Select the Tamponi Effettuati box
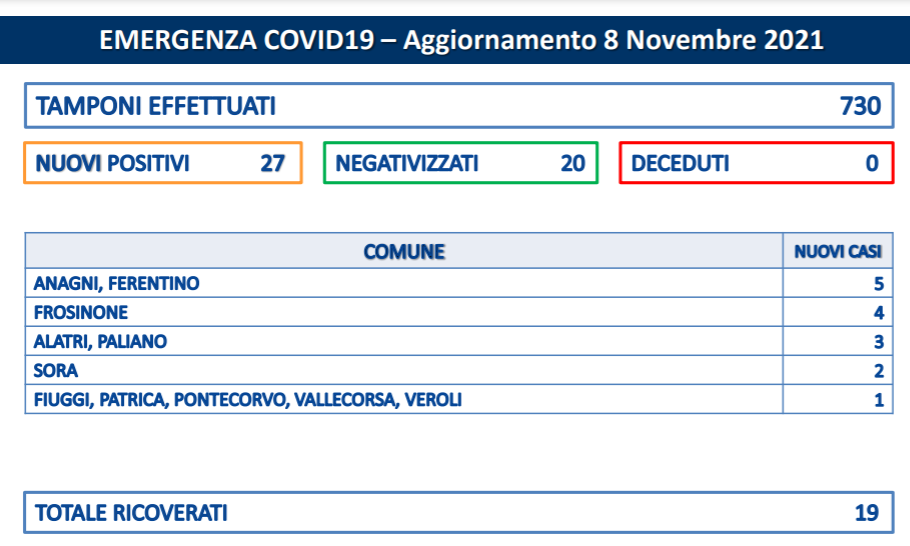 click(458, 106)
